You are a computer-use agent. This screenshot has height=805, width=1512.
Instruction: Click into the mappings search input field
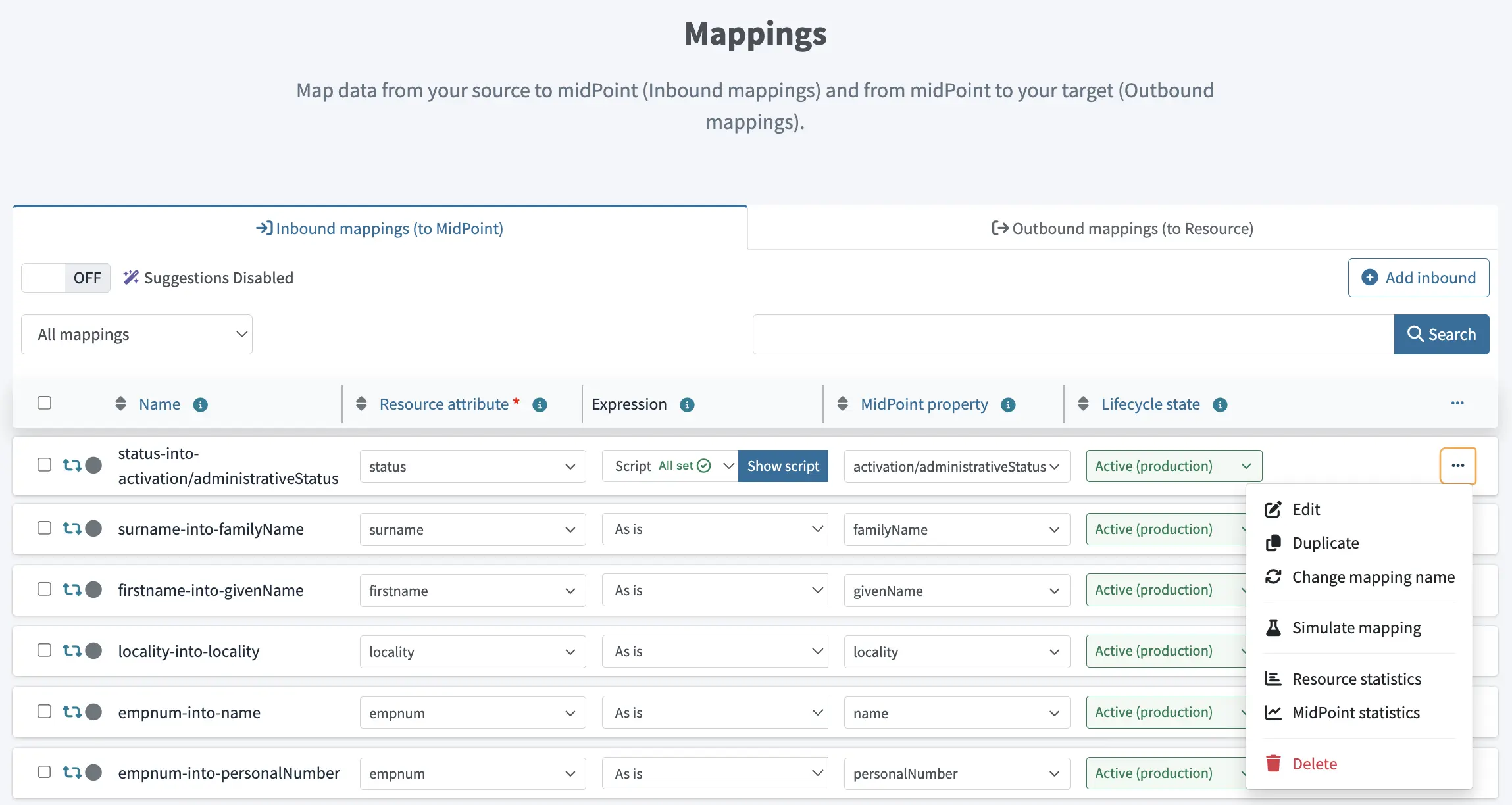[x=1073, y=334]
